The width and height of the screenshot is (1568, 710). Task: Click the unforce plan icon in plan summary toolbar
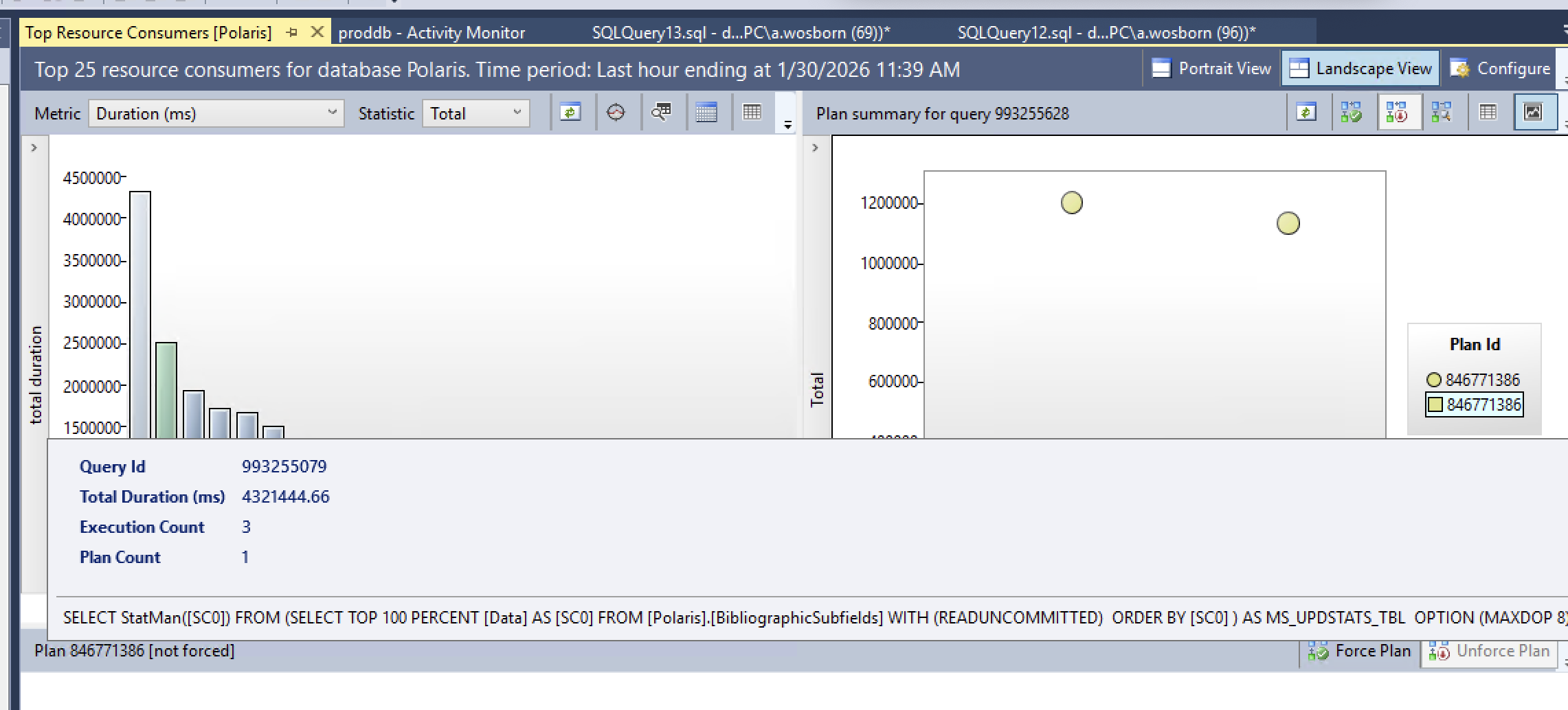[x=1396, y=113]
